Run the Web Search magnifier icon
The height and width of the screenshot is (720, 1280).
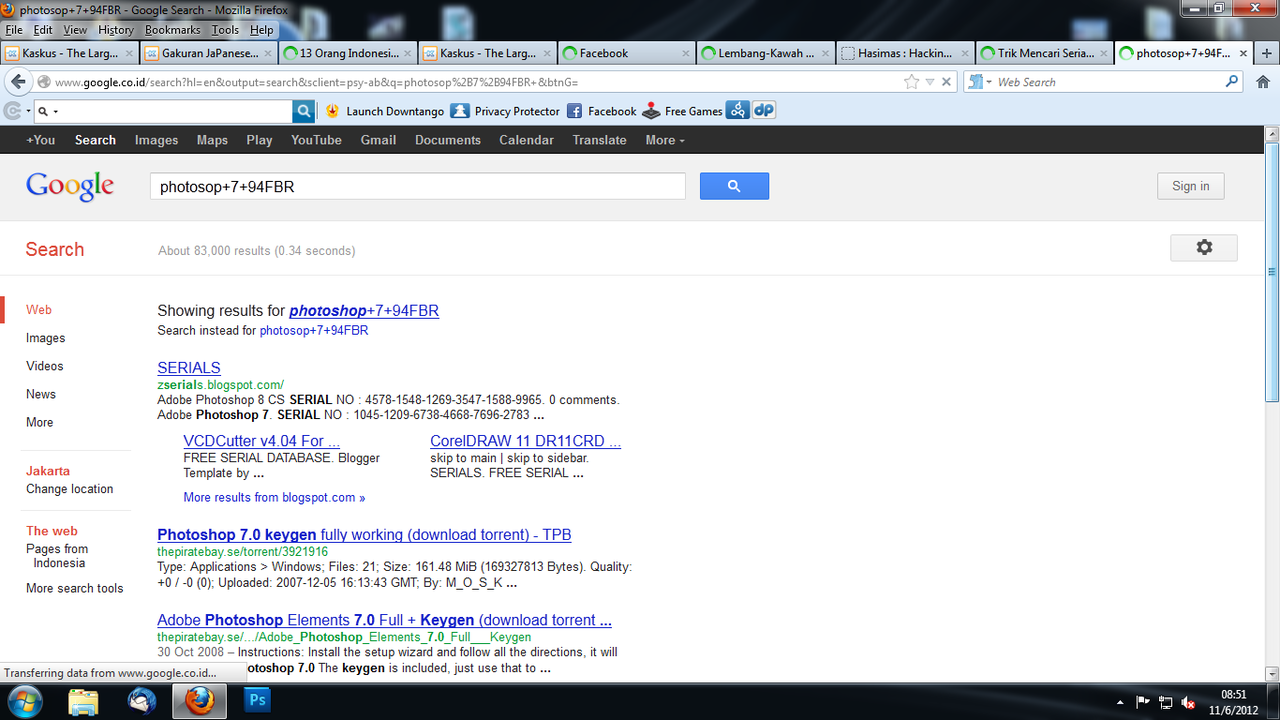(1232, 82)
